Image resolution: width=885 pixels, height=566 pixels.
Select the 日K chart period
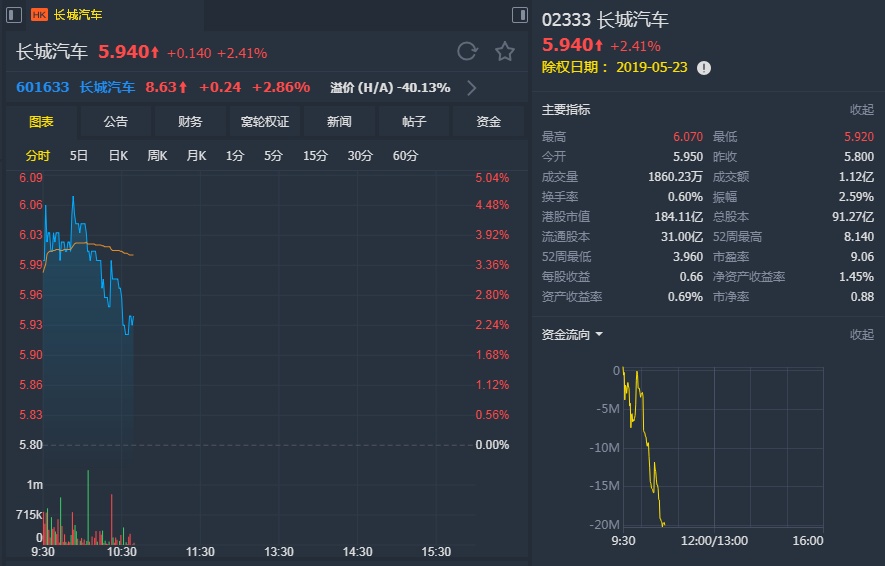pos(118,156)
